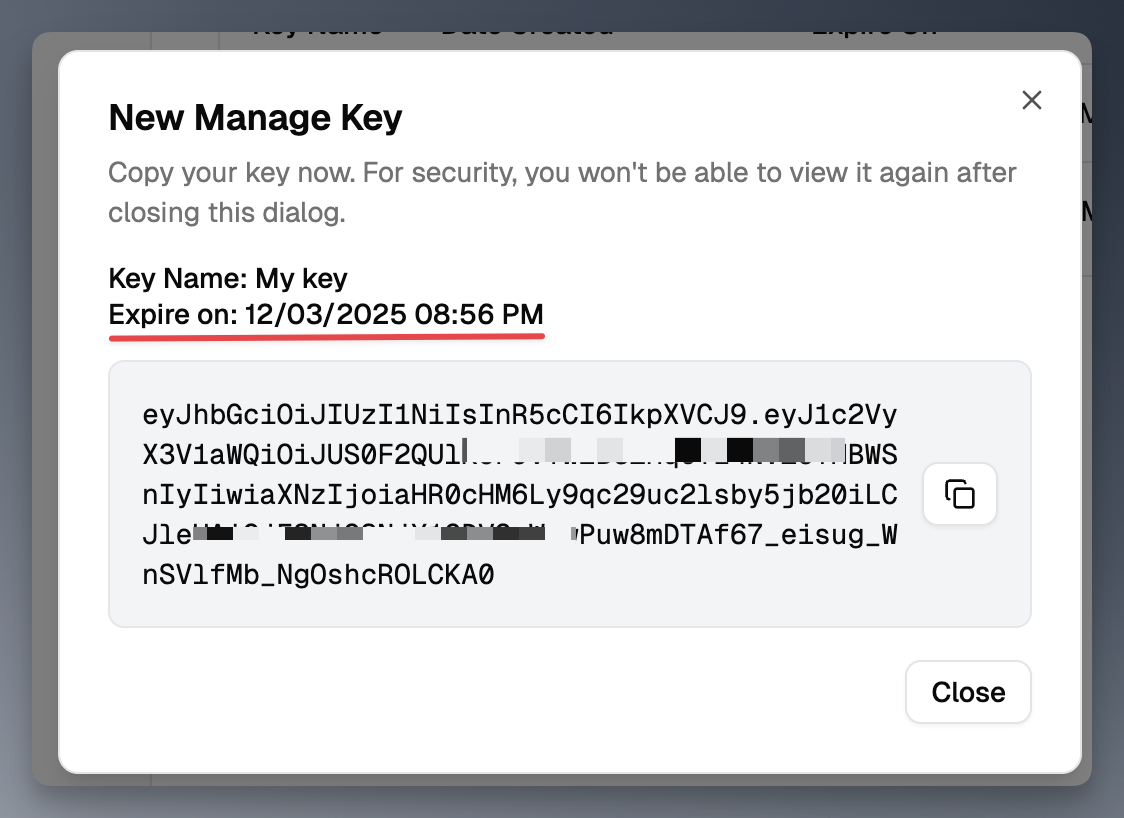The width and height of the screenshot is (1124, 818).
Task: Click the New Manage Key dialog title
Action: click(254, 117)
